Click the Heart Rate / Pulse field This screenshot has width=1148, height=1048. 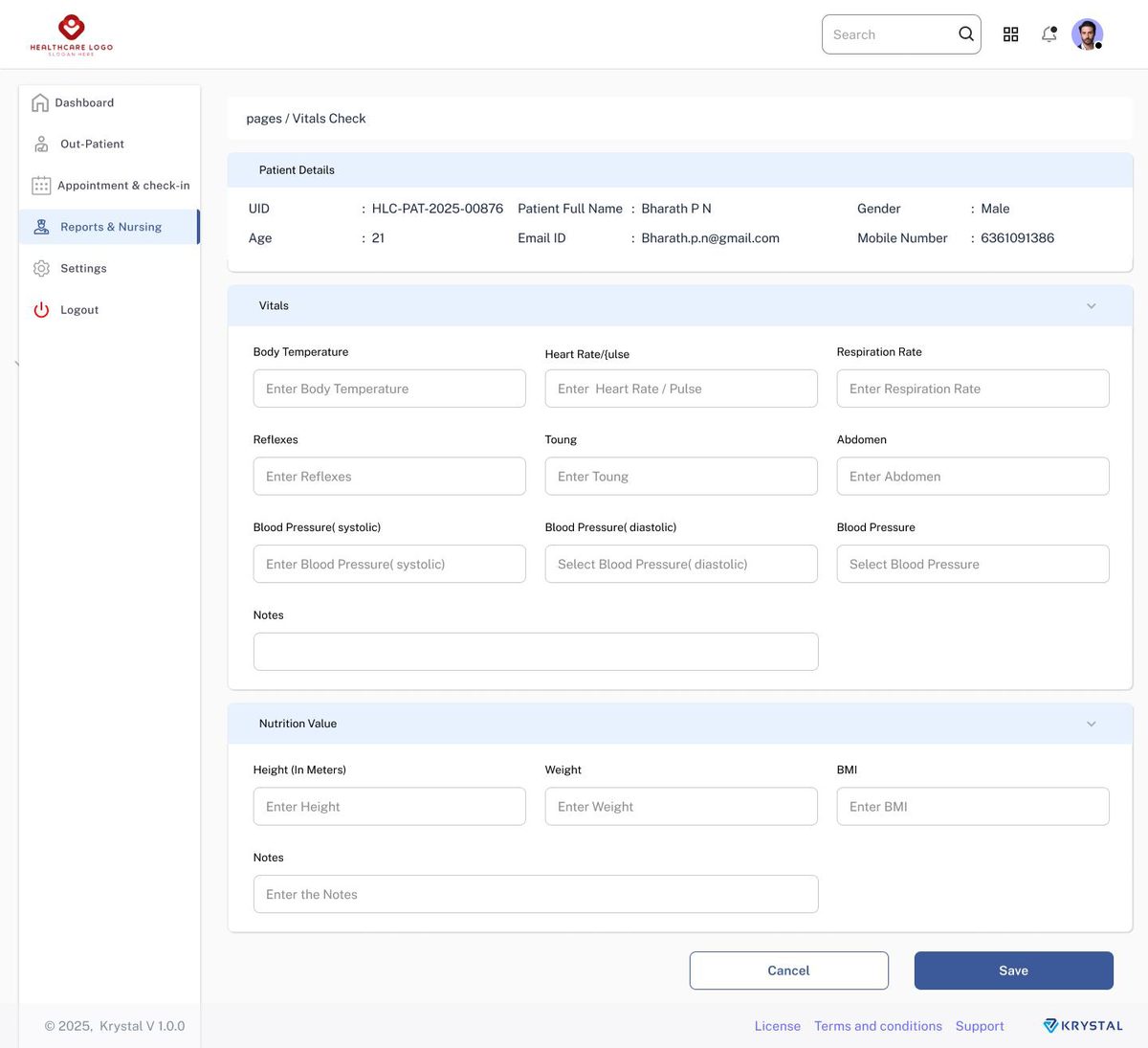coord(681,389)
